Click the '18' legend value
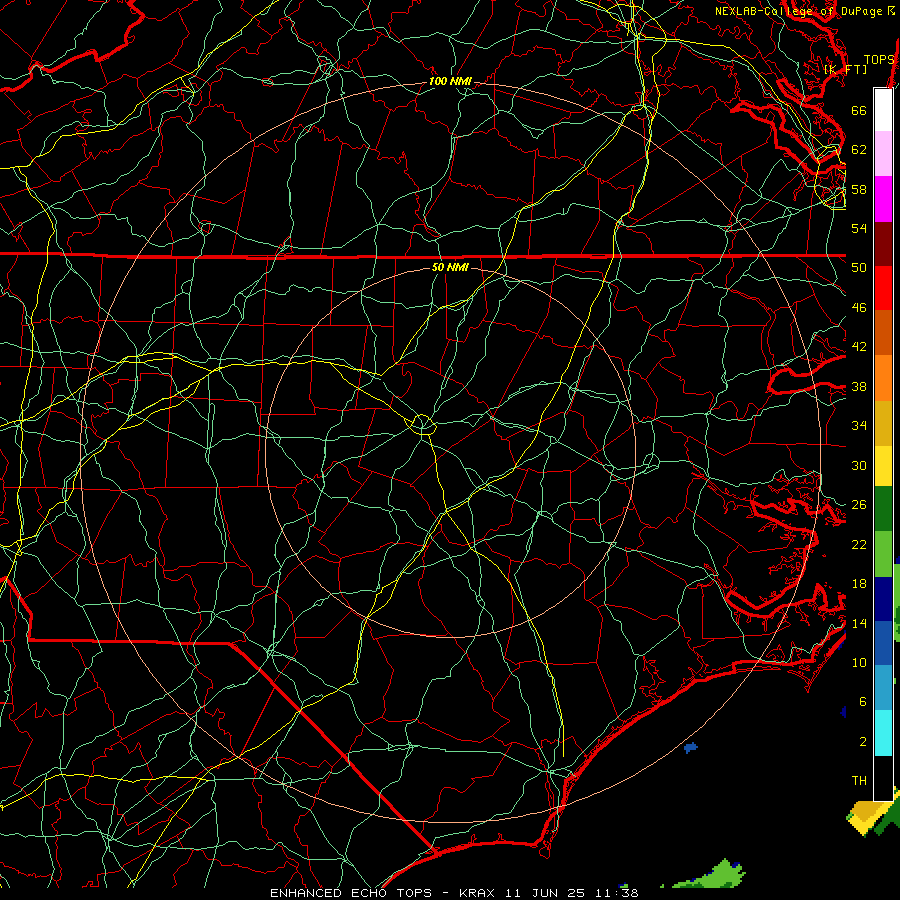Image resolution: width=900 pixels, height=900 pixels. (859, 583)
